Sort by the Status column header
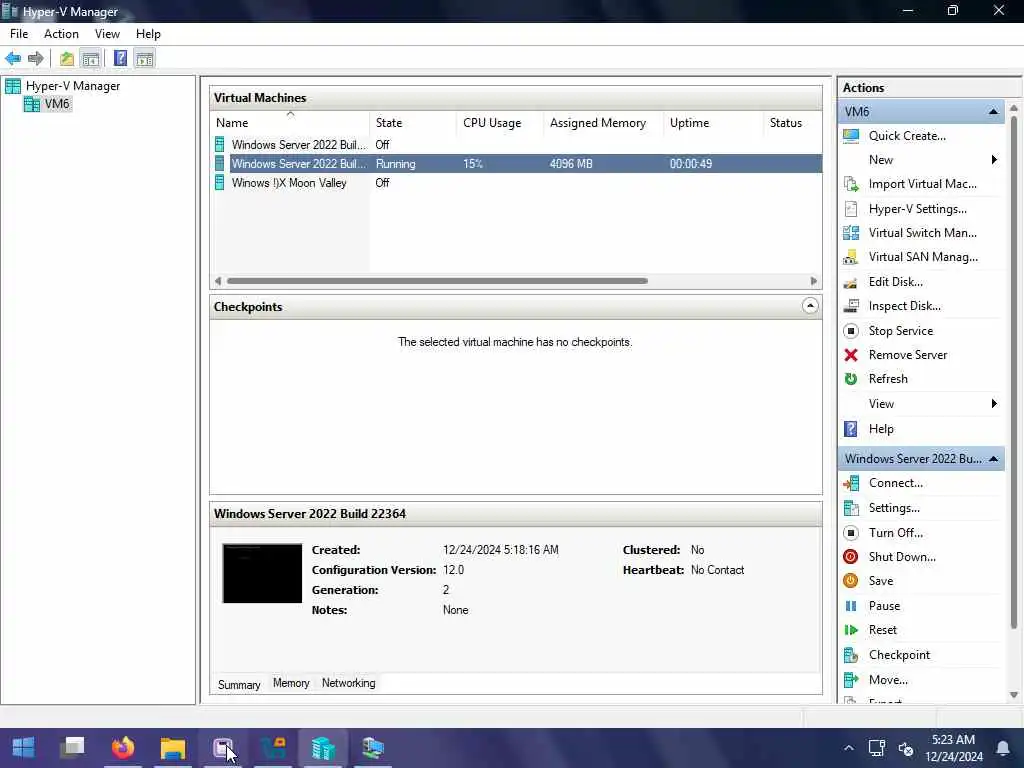This screenshot has height=768, width=1024. tap(792, 123)
